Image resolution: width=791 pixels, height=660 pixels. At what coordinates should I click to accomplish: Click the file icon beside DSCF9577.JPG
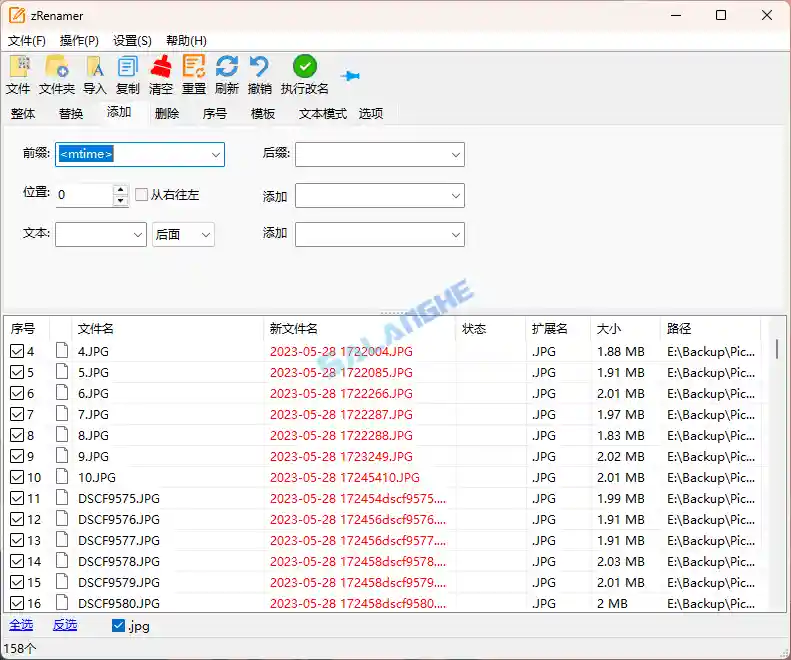(x=62, y=540)
